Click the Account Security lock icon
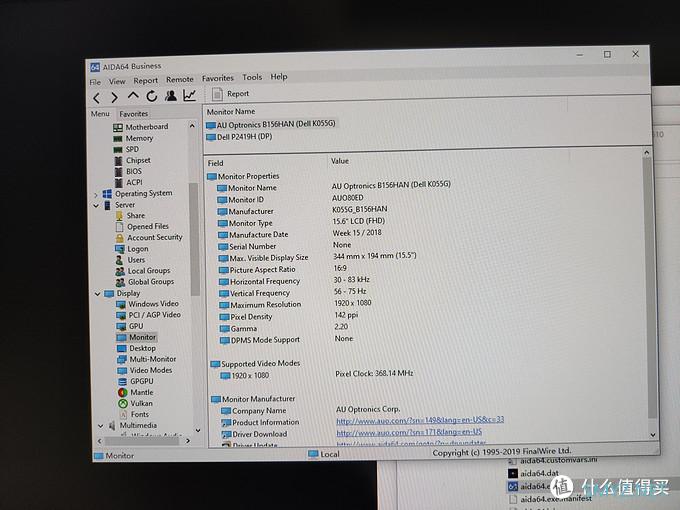680x510 pixels. (x=120, y=238)
